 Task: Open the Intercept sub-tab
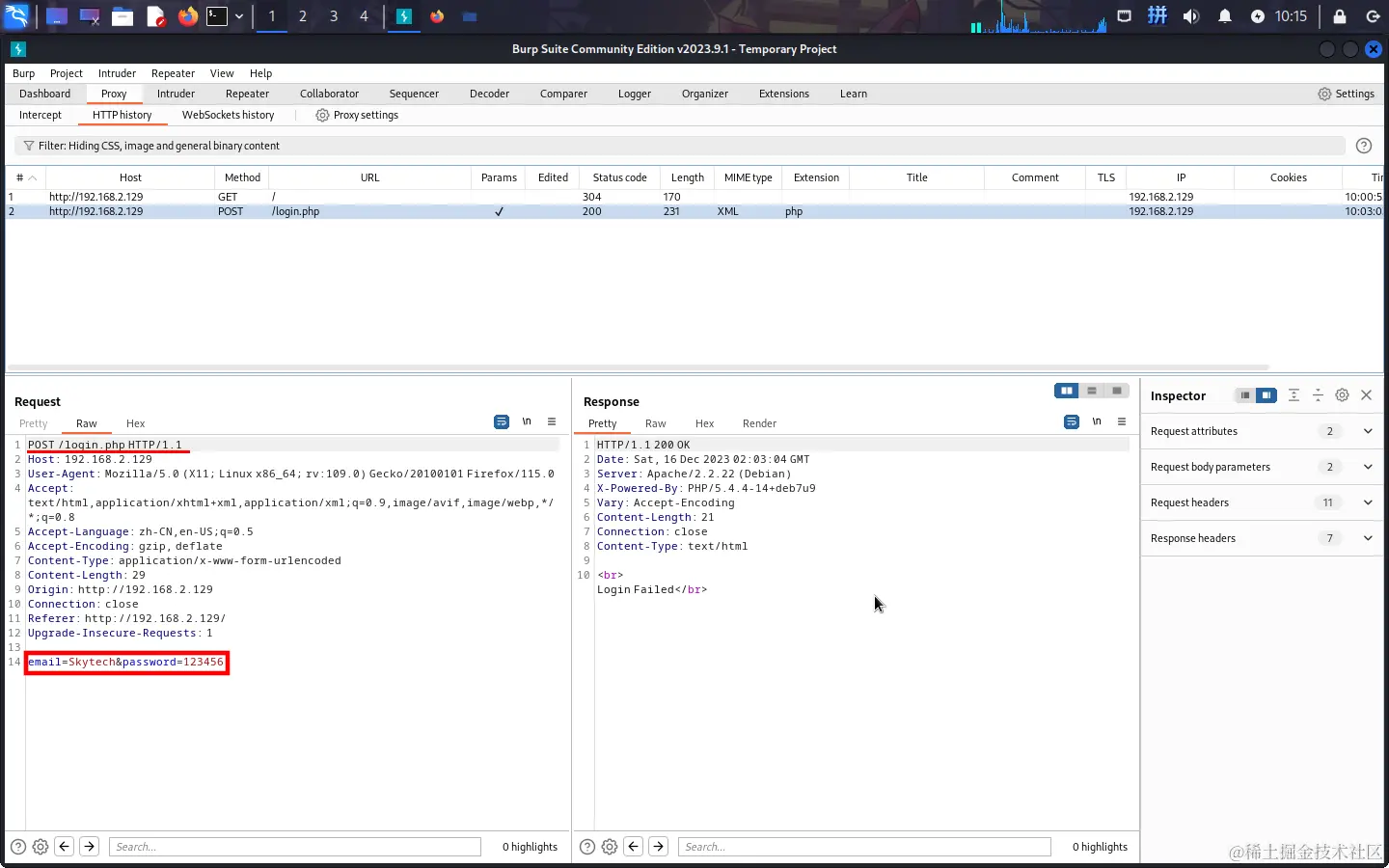tap(41, 115)
